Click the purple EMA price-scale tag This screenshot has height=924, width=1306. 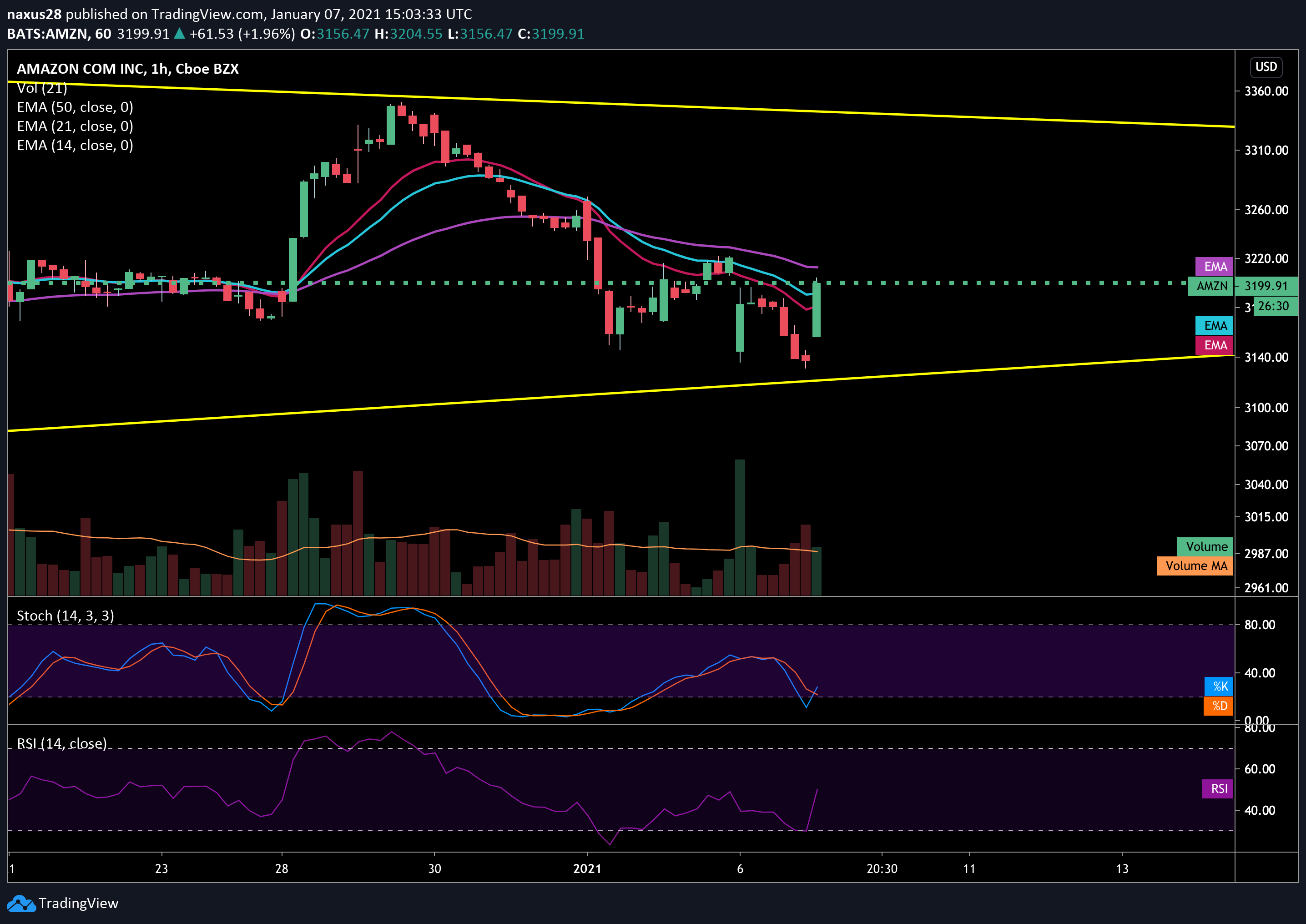(x=1214, y=266)
